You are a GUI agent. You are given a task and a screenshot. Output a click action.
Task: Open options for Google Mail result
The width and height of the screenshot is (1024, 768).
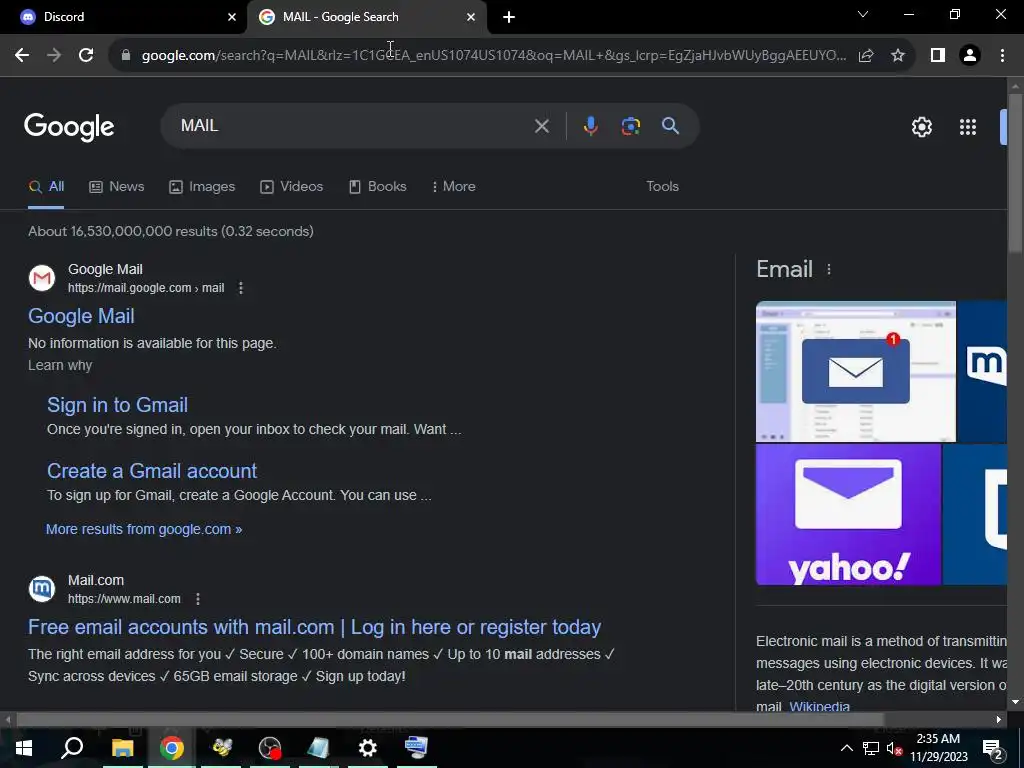[241, 288]
